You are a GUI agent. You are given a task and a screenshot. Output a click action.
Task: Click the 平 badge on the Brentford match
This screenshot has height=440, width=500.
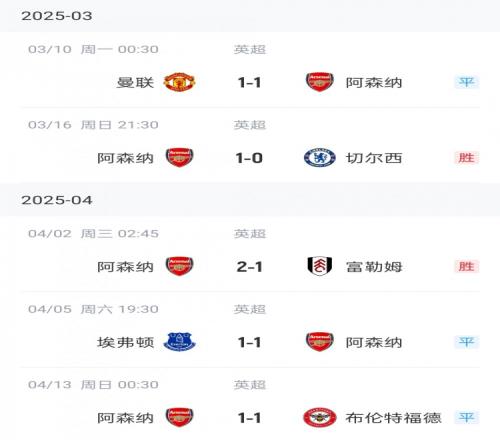coord(466,417)
